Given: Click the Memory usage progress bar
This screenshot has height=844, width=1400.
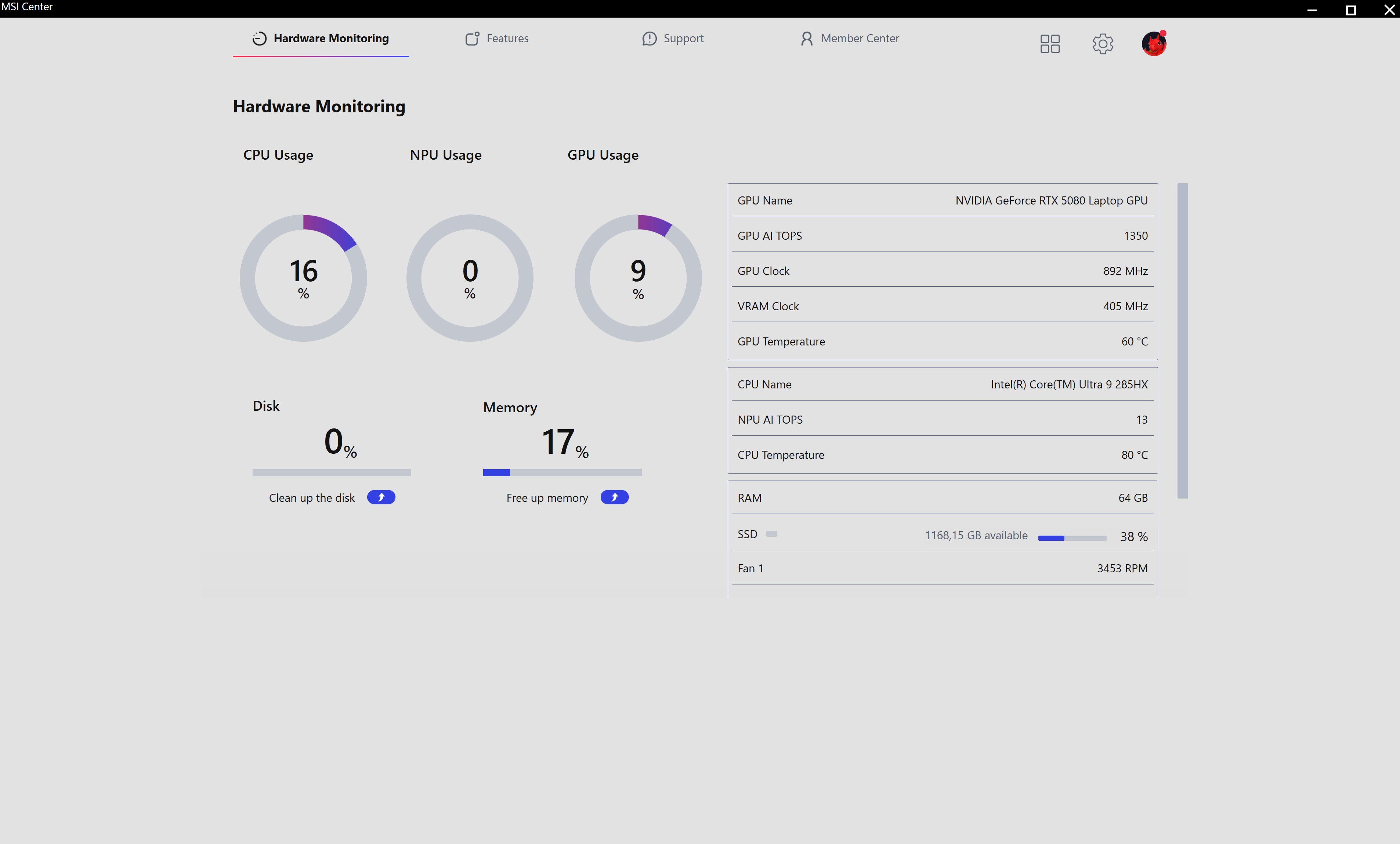Looking at the screenshot, I should pos(562,472).
